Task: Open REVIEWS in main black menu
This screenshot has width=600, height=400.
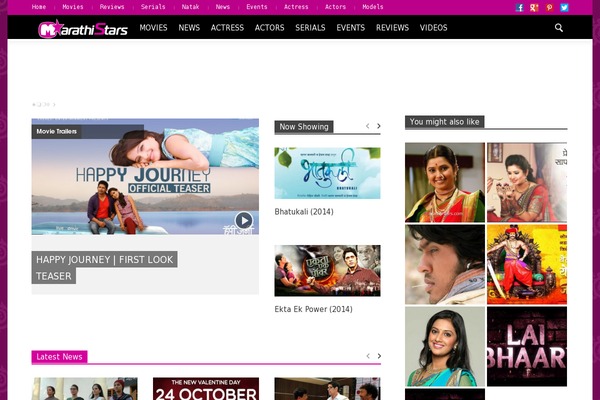Action: 392,28
